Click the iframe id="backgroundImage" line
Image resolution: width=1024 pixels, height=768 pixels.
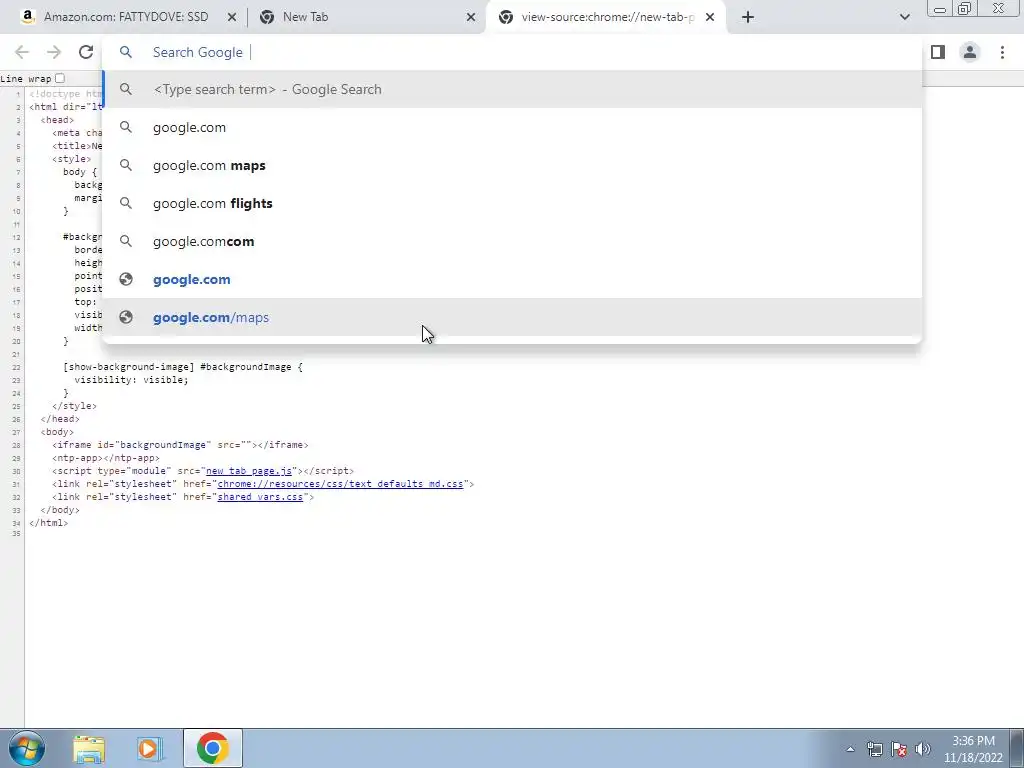coord(180,445)
